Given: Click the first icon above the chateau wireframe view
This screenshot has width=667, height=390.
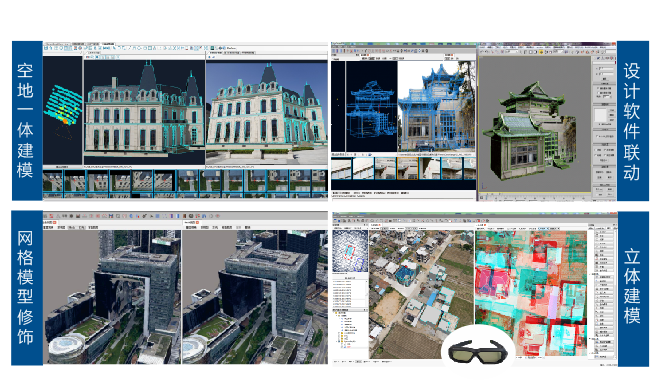Looking at the screenshot, I should 88,57.
